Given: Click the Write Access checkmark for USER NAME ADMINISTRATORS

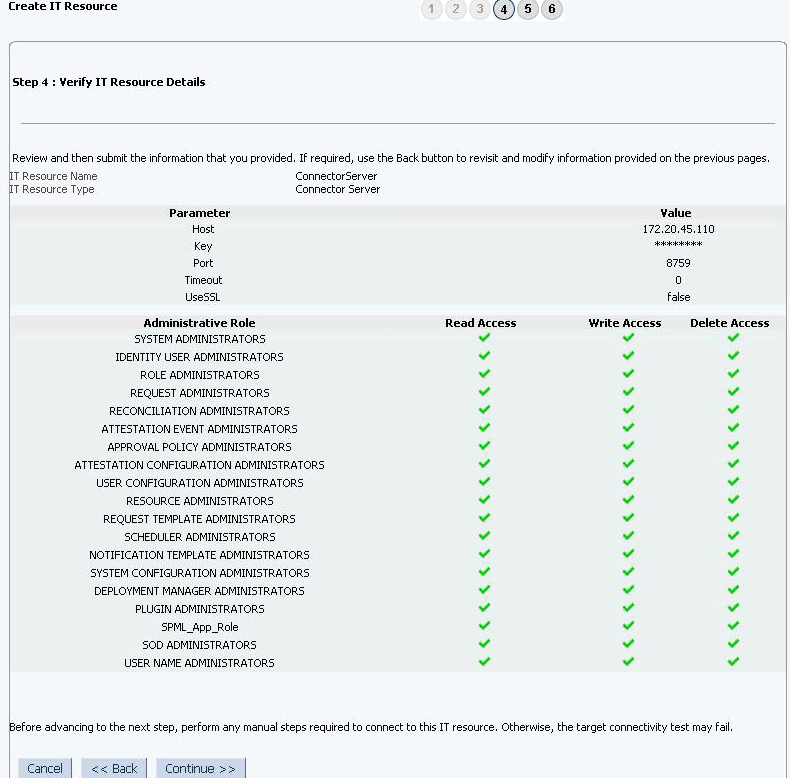Looking at the screenshot, I should point(628,662).
